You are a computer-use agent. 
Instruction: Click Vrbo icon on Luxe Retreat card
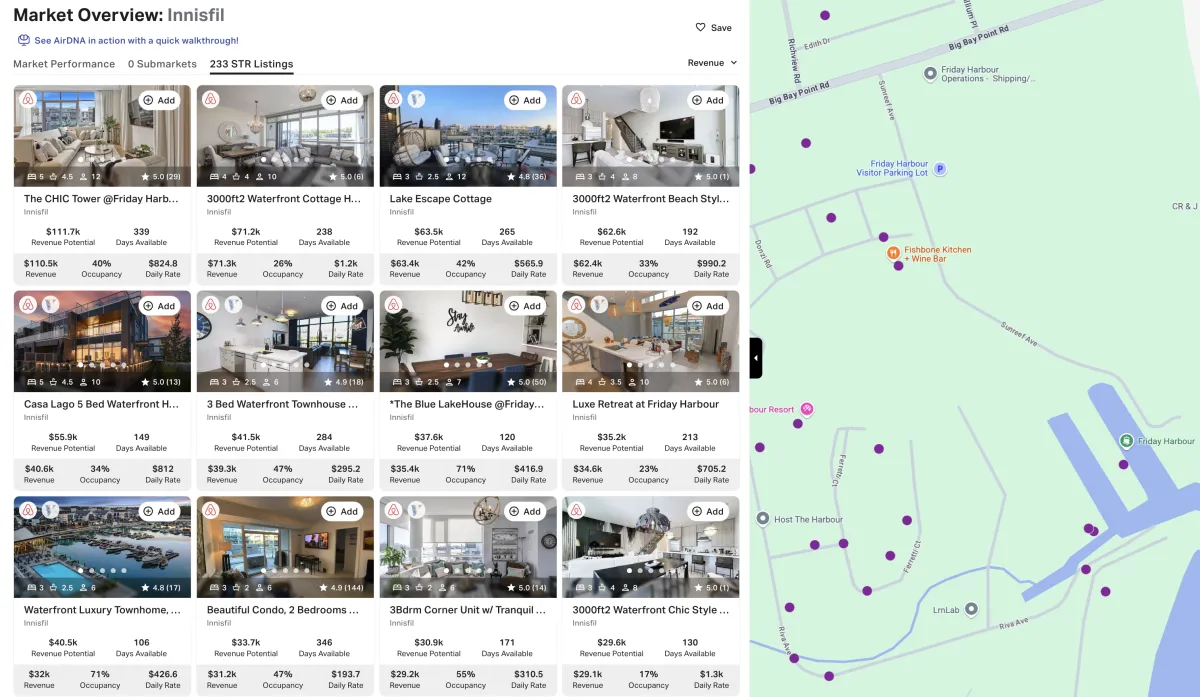[x=599, y=305]
